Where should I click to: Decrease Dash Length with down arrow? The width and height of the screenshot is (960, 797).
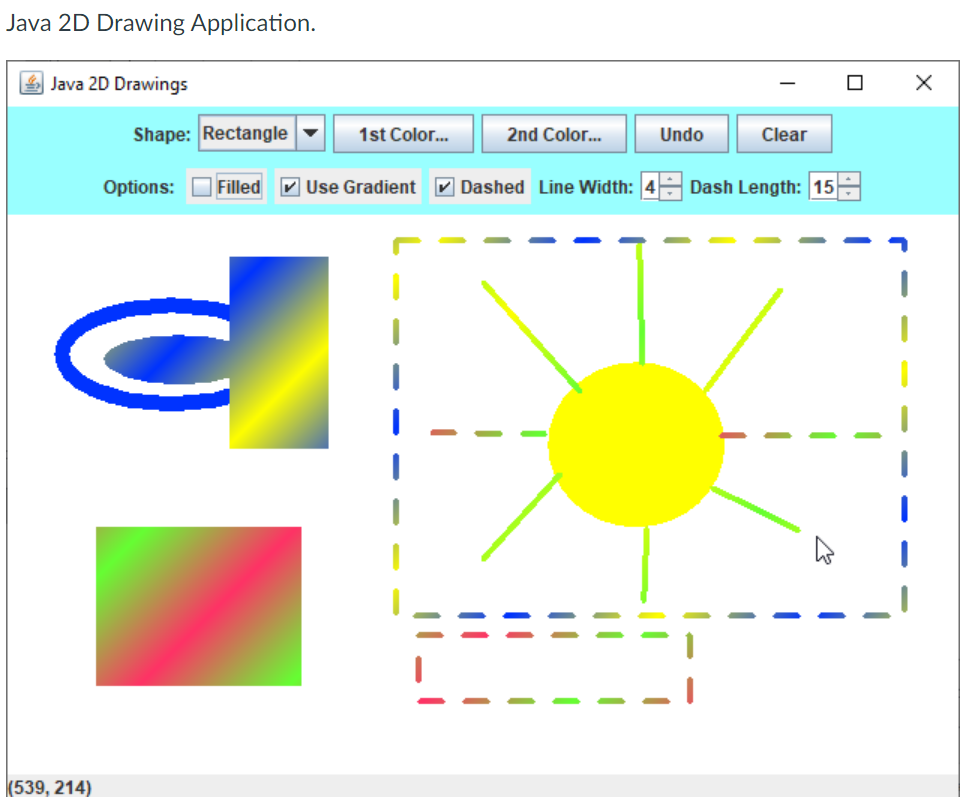(x=849, y=194)
